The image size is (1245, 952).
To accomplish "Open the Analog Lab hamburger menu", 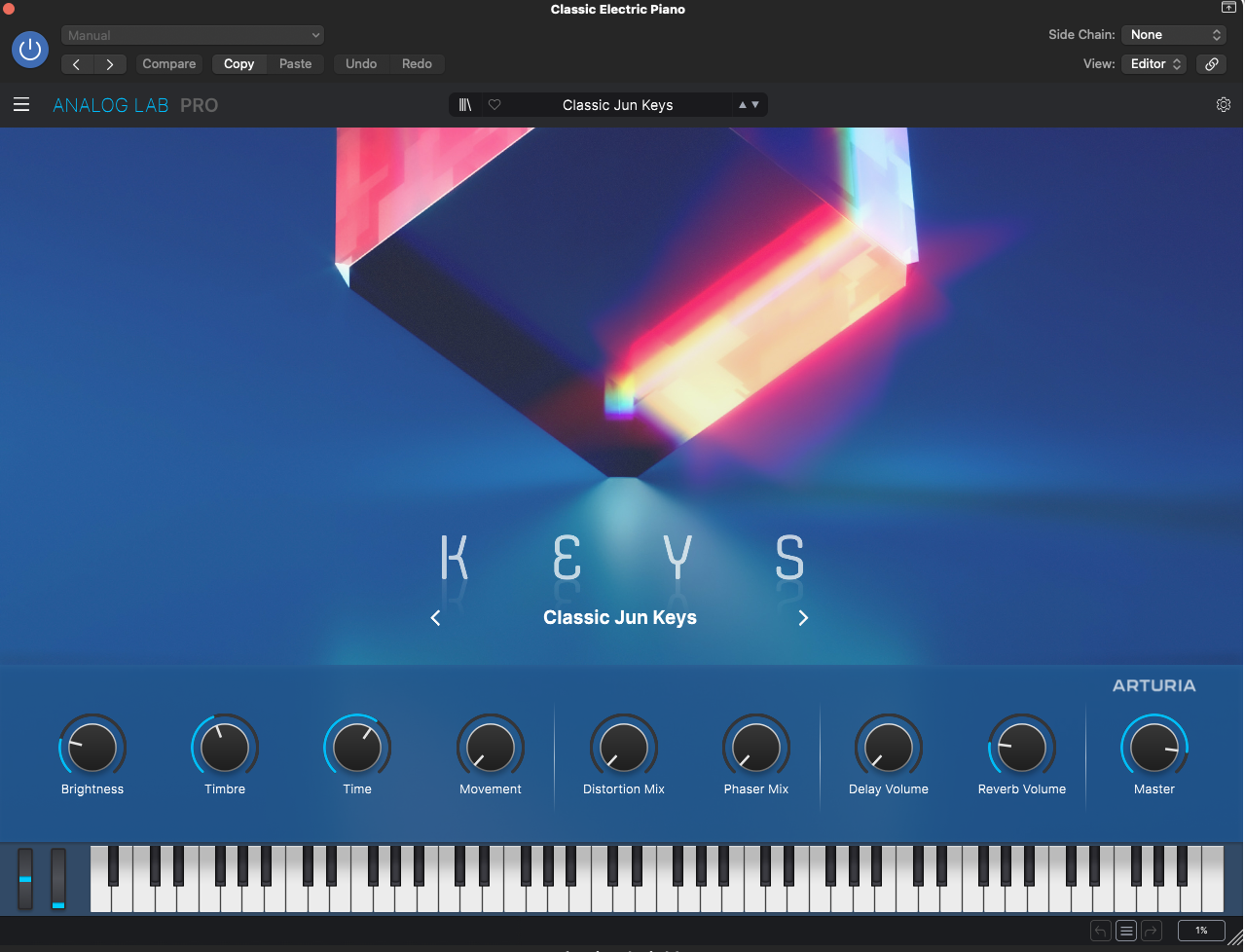I will tap(21, 105).
